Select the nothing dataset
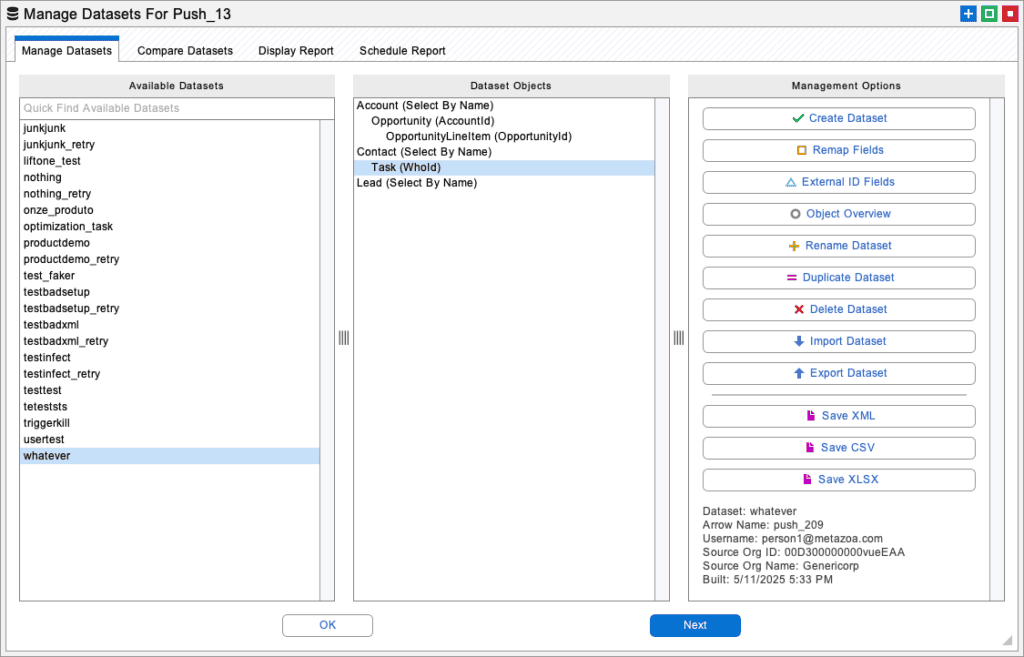The height and width of the screenshot is (657, 1024). [x=170, y=178]
